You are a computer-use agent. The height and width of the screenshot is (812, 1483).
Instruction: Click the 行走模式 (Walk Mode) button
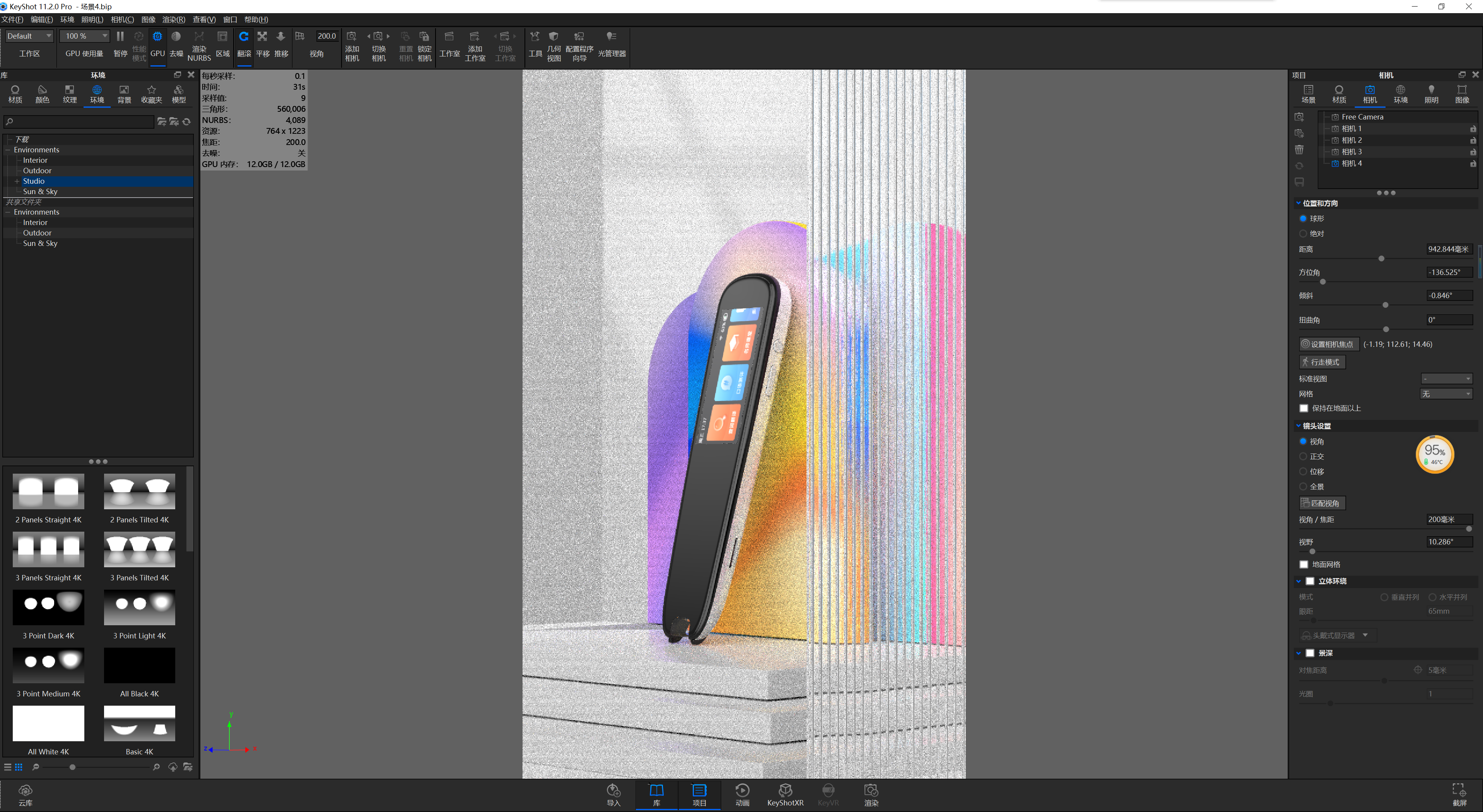pyautogui.click(x=1322, y=362)
